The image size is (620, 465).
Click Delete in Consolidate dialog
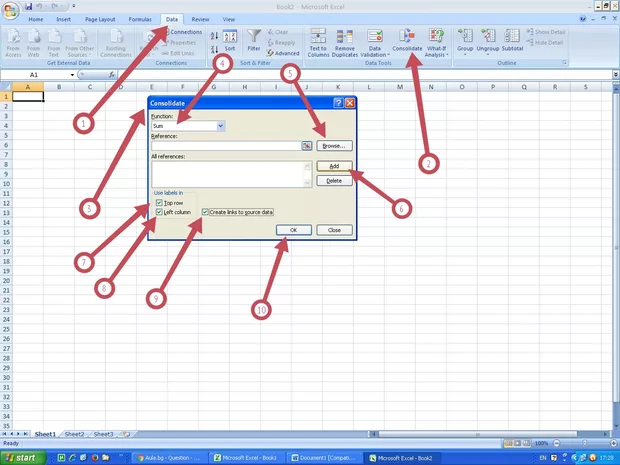(x=334, y=181)
